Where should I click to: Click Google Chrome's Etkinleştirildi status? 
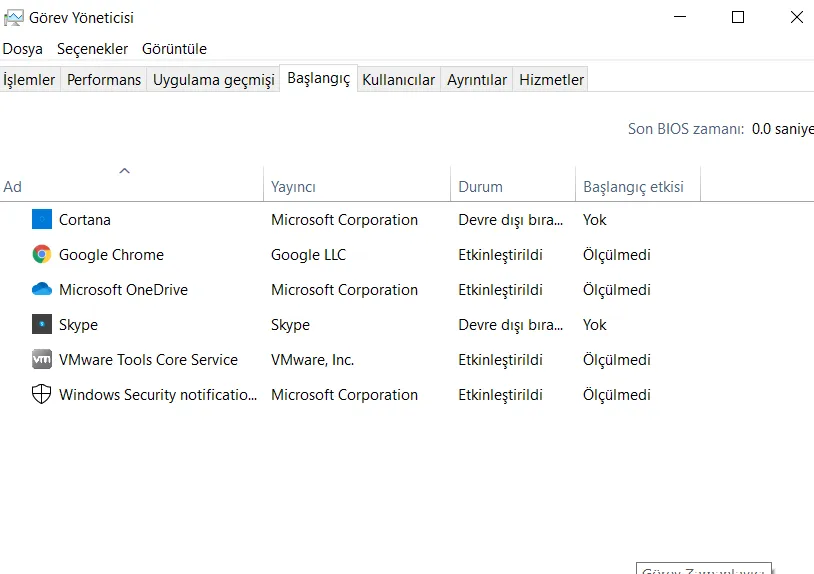pos(500,255)
